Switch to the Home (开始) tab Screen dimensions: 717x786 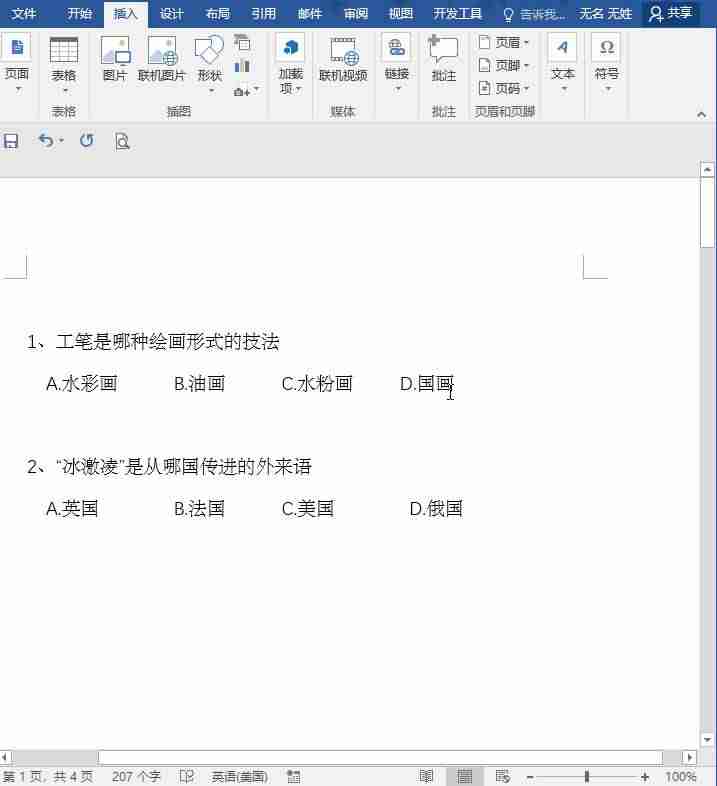[x=80, y=14]
